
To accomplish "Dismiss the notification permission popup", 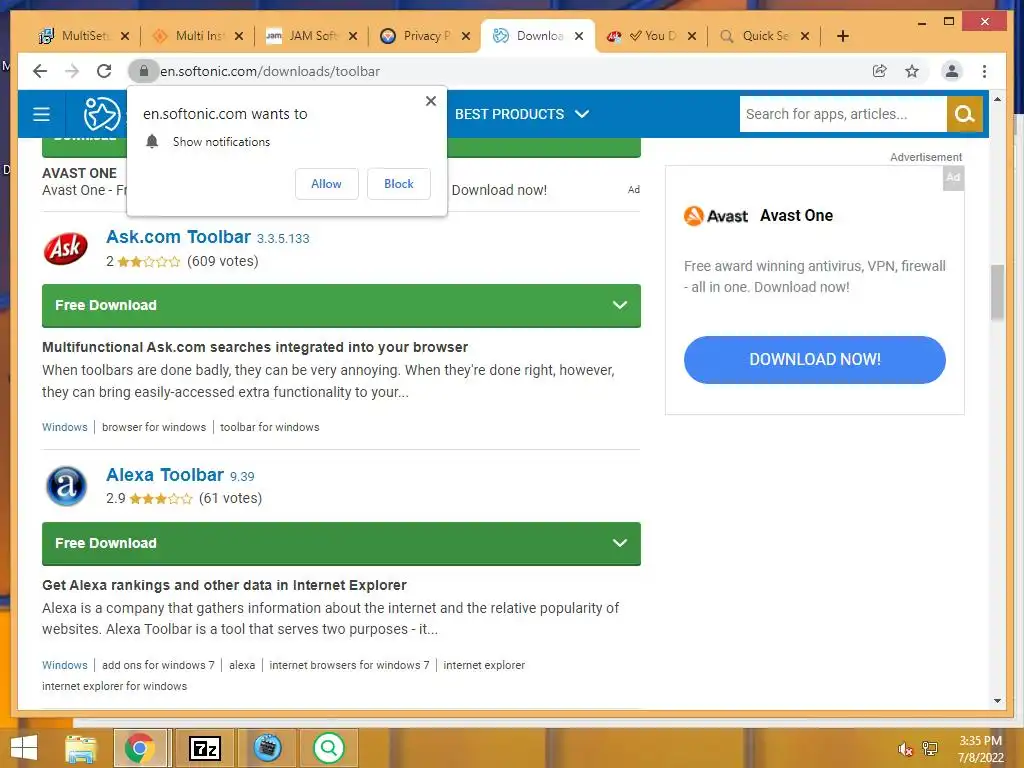I will (430, 101).
